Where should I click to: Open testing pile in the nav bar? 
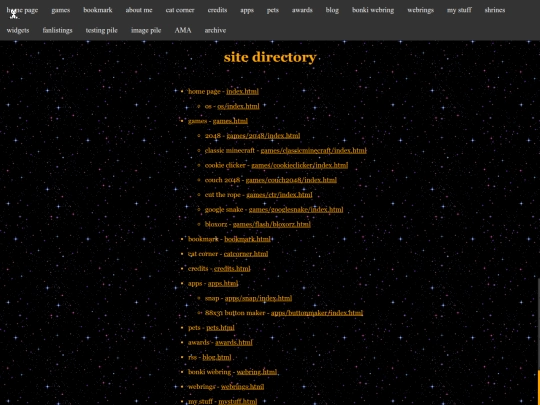[x=102, y=30]
